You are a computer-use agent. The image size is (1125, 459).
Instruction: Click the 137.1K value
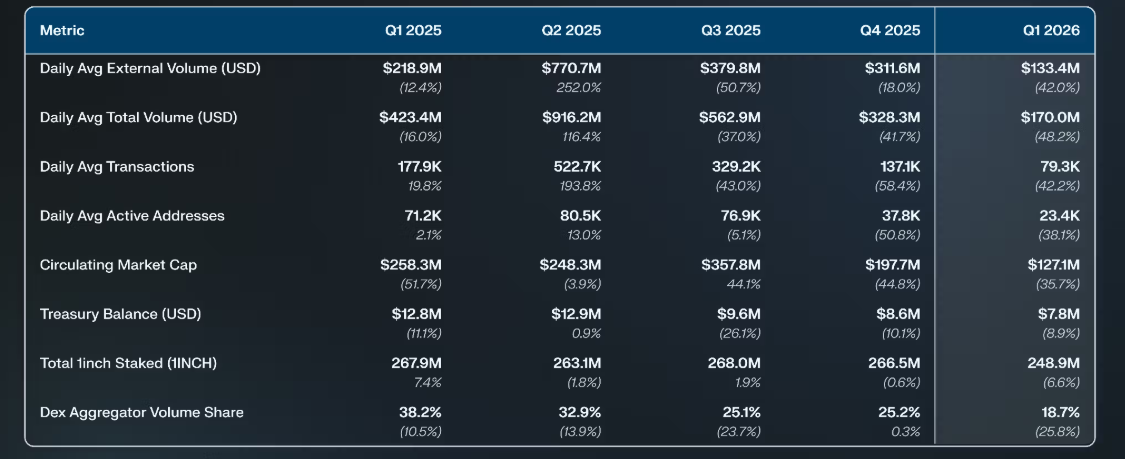(x=900, y=166)
